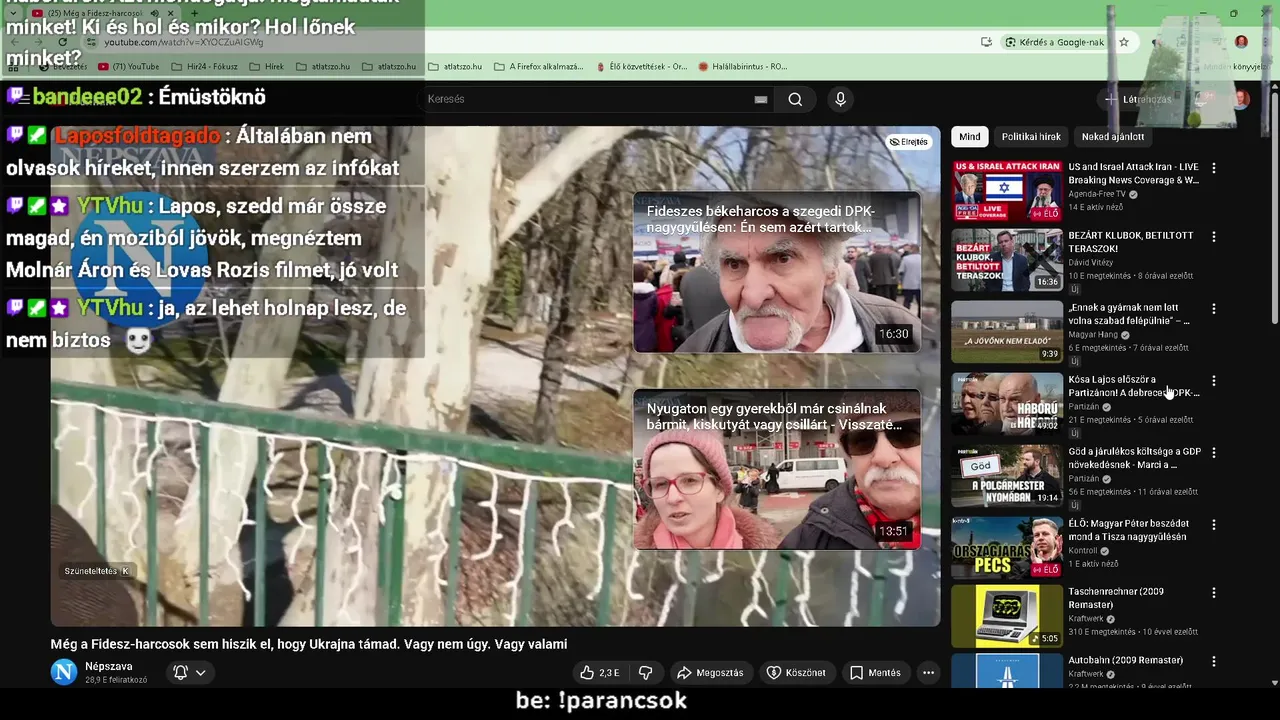Click the video title Még a Fidesz-harcosok sem hiszik
Image resolution: width=1280 pixels, height=720 pixels.
[309, 644]
